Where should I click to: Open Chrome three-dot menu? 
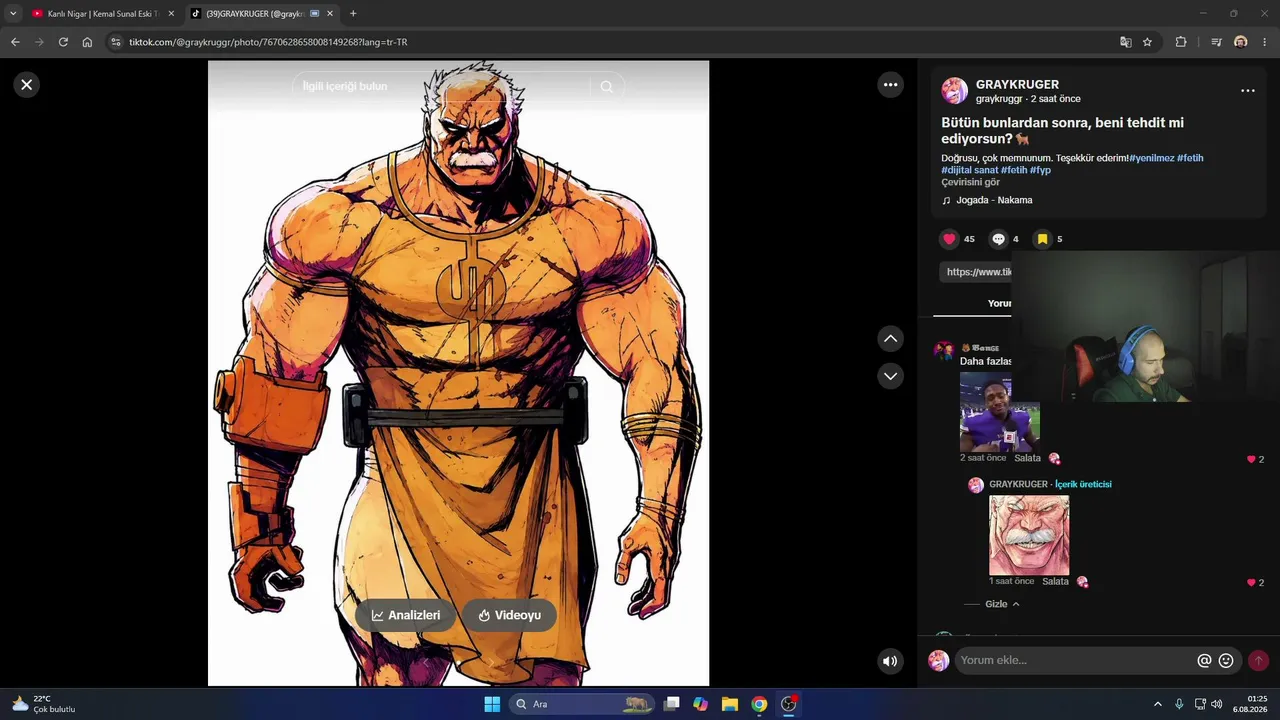tap(1265, 42)
